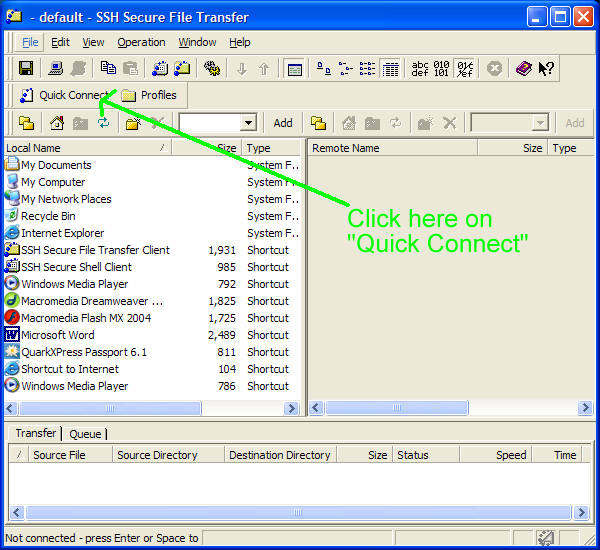Toggle the folder tree view pane icon
The image size is (600, 550).
[x=295, y=69]
